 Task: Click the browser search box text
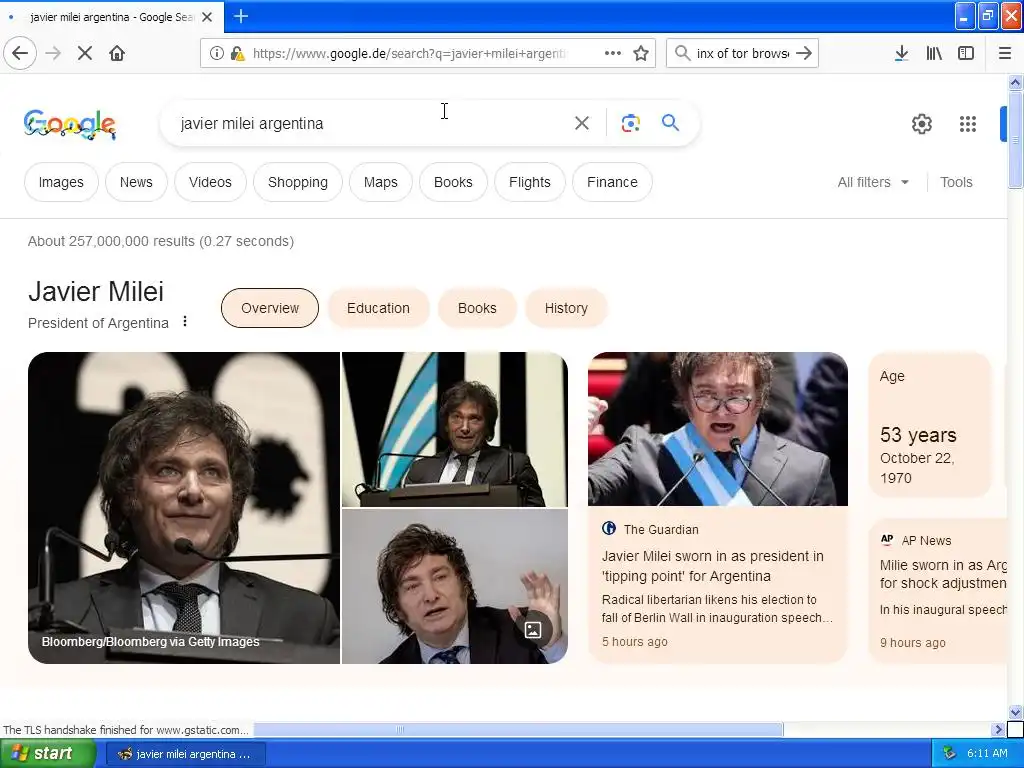pos(743,54)
